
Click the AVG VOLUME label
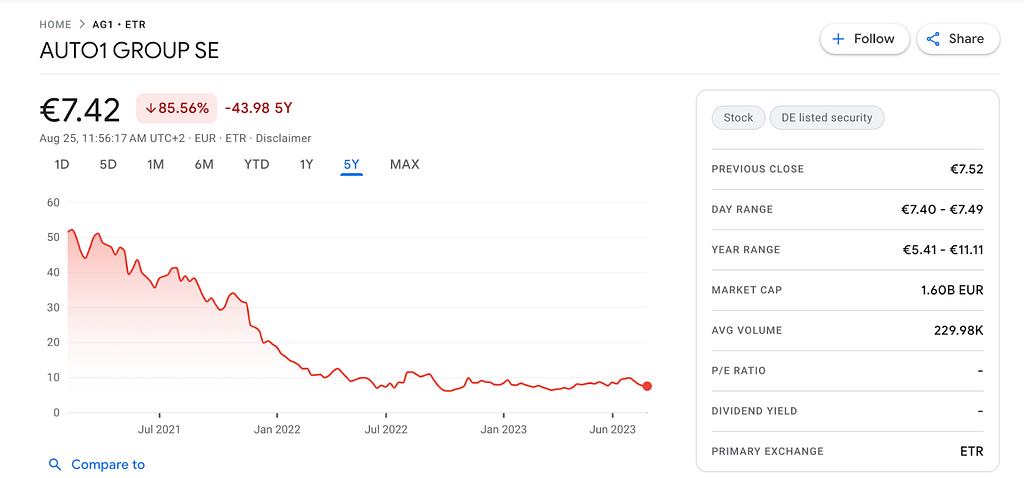tap(746, 330)
